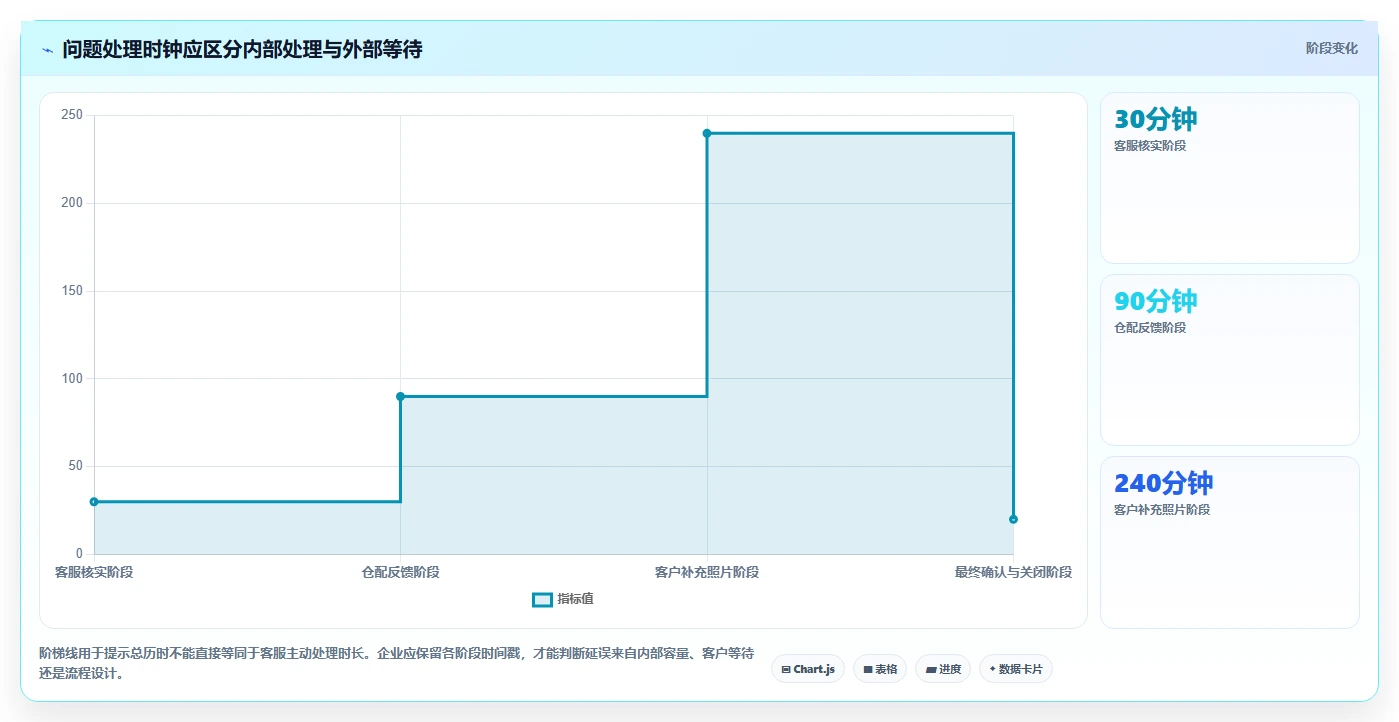
Task: Click the 阶段变化 label in header
Action: click(x=1331, y=48)
